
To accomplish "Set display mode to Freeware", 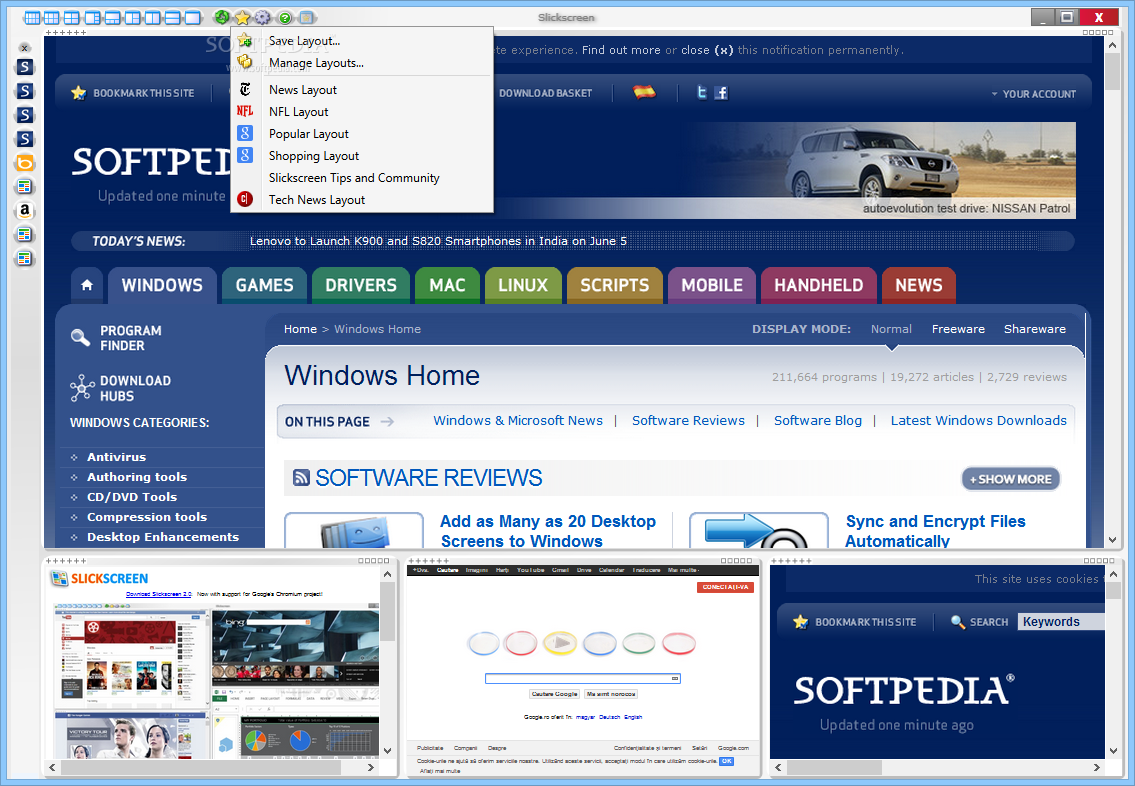I will pyautogui.click(x=958, y=329).
